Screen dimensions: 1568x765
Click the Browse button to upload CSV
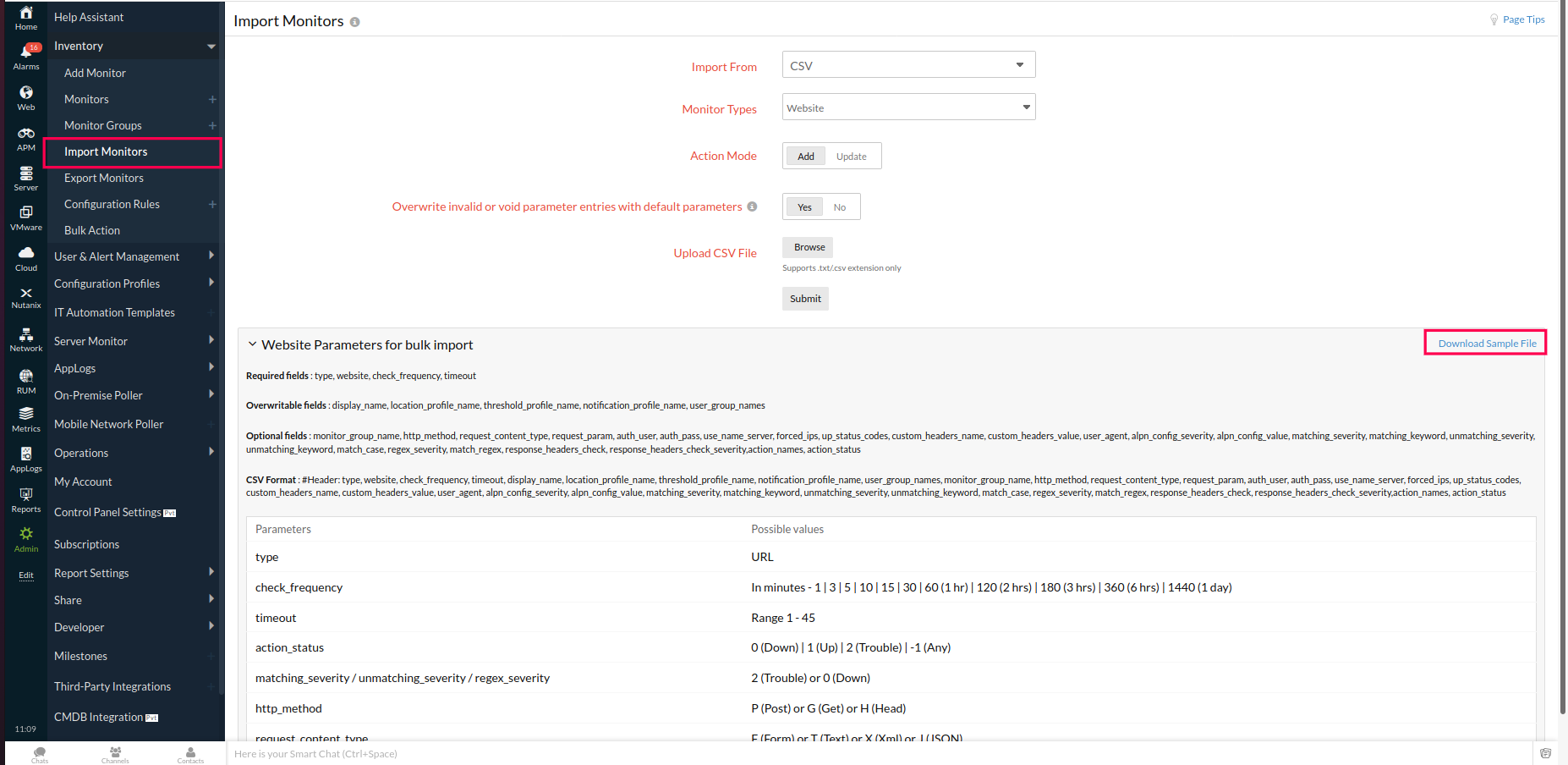click(x=809, y=247)
